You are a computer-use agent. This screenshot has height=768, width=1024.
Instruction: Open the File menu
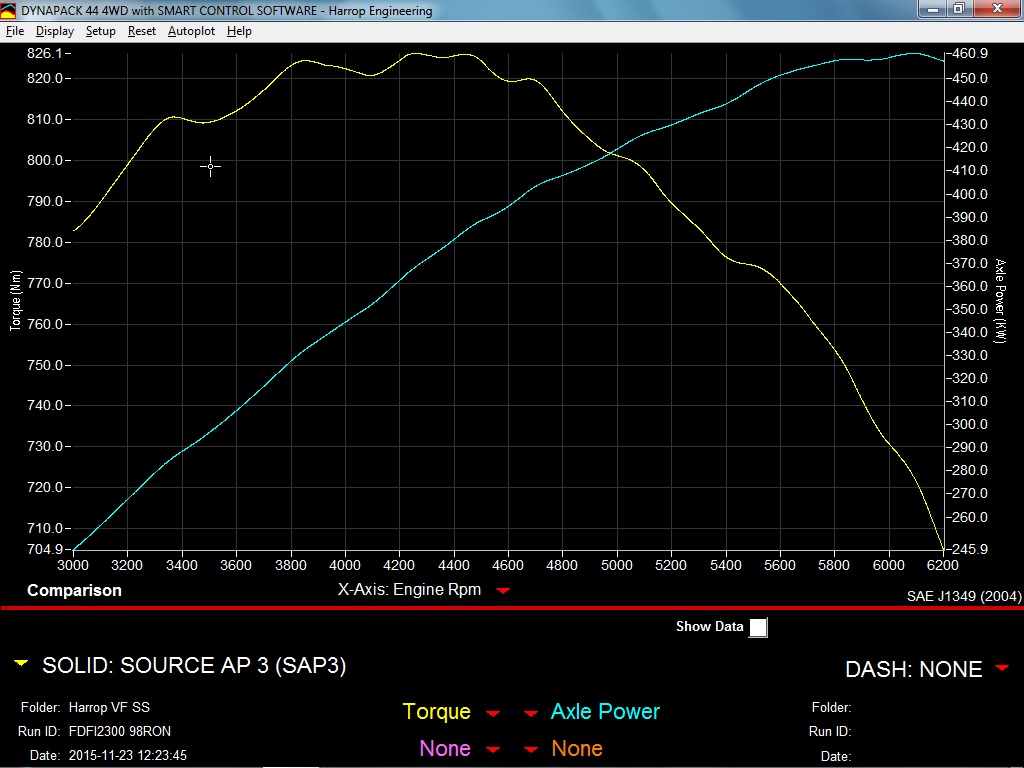pyautogui.click(x=15, y=31)
